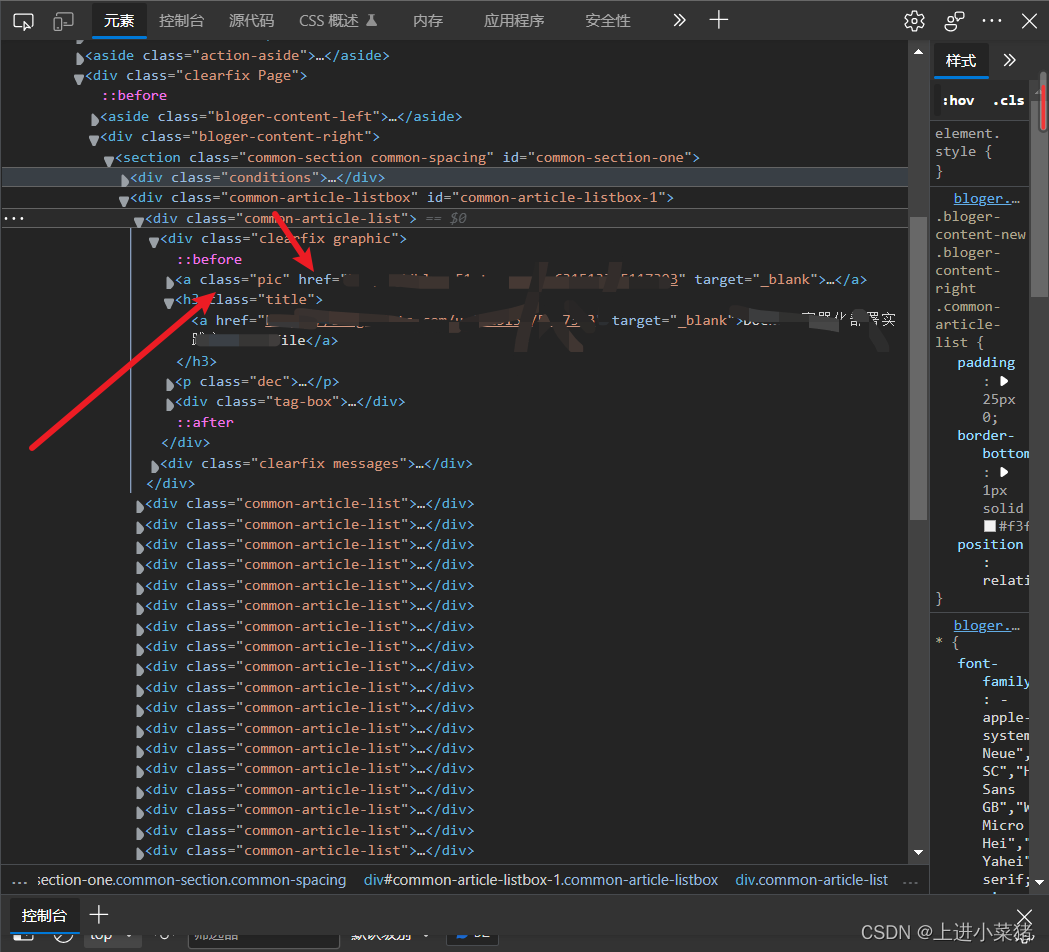Collapse the div clearfix graphic node
The width and height of the screenshot is (1049, 952).
(154, 242)
